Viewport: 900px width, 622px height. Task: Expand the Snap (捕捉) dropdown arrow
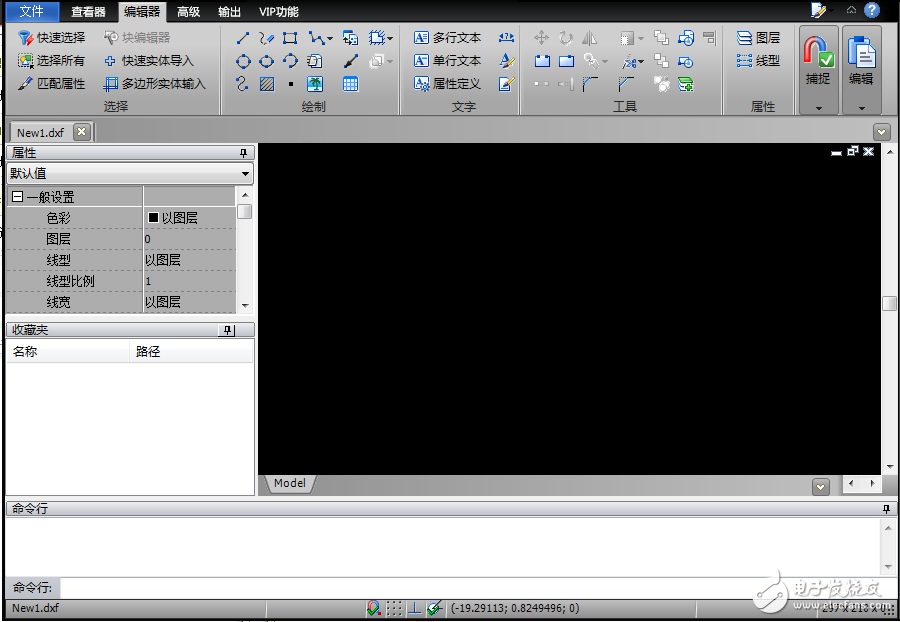(819, 107)
